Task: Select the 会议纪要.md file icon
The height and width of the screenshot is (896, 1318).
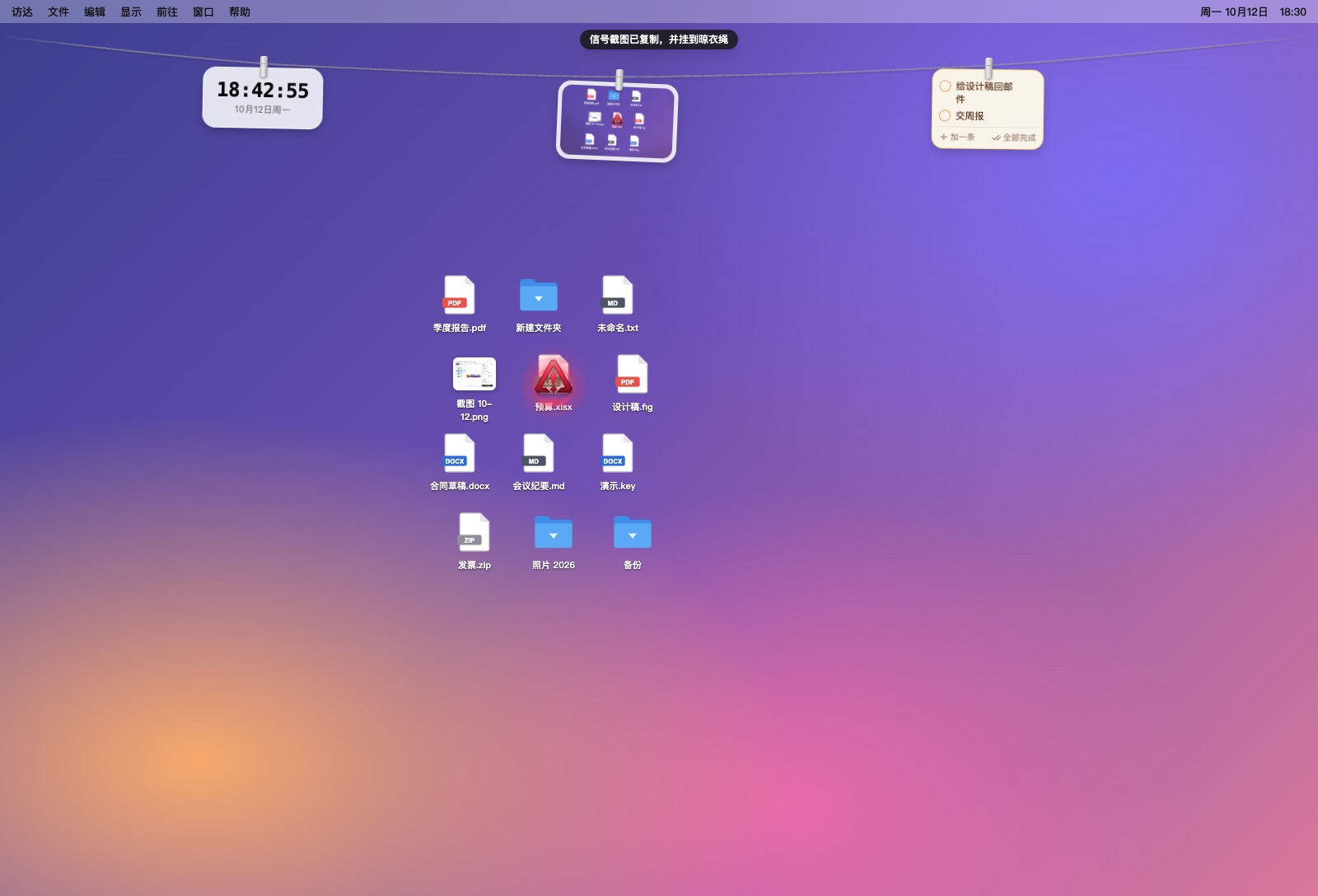Action: [x=539, y=454]
